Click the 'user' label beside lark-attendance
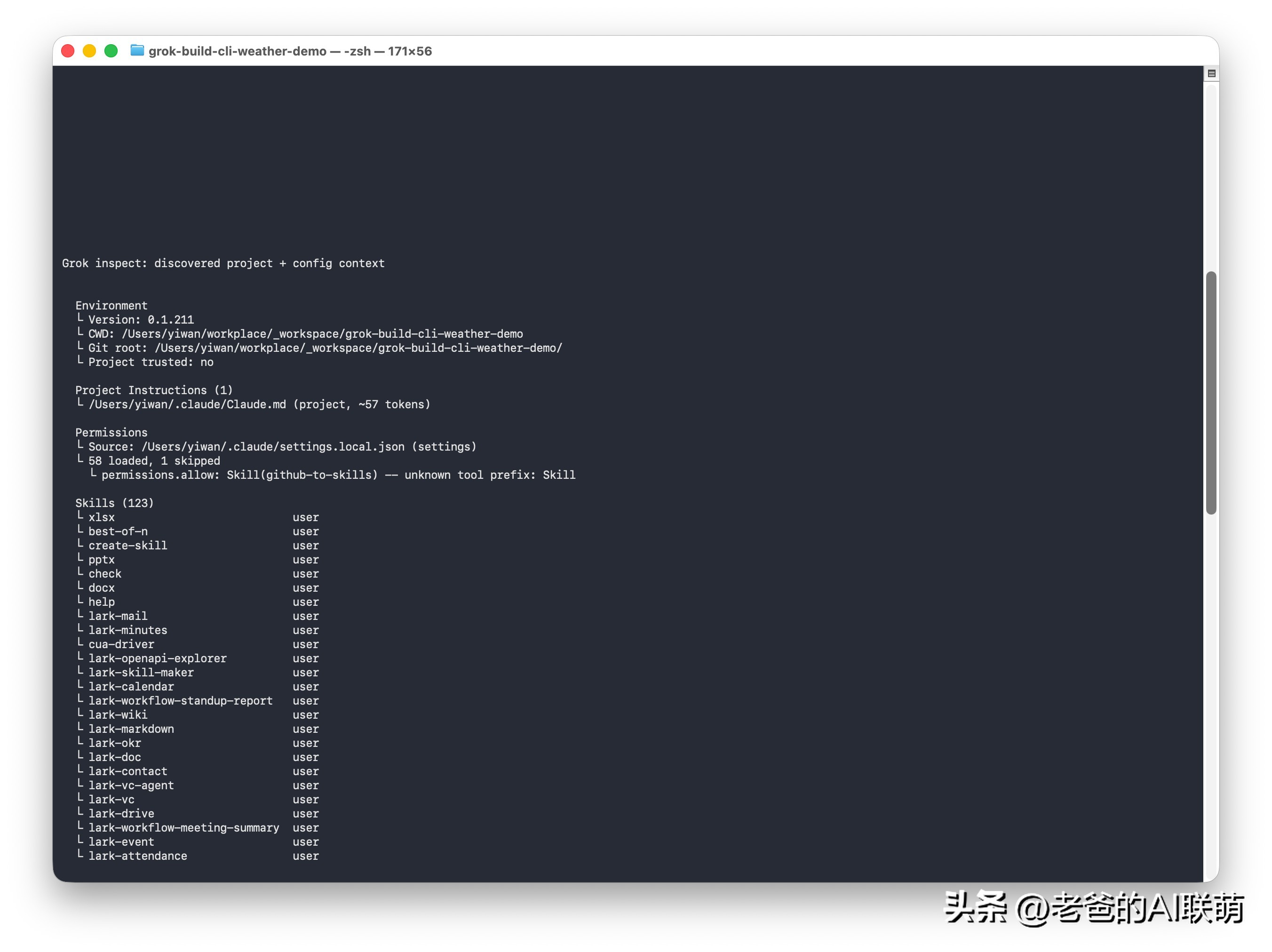Image resolution: width=1272 pixels, height=952 pixels. (x=305, y=856)
